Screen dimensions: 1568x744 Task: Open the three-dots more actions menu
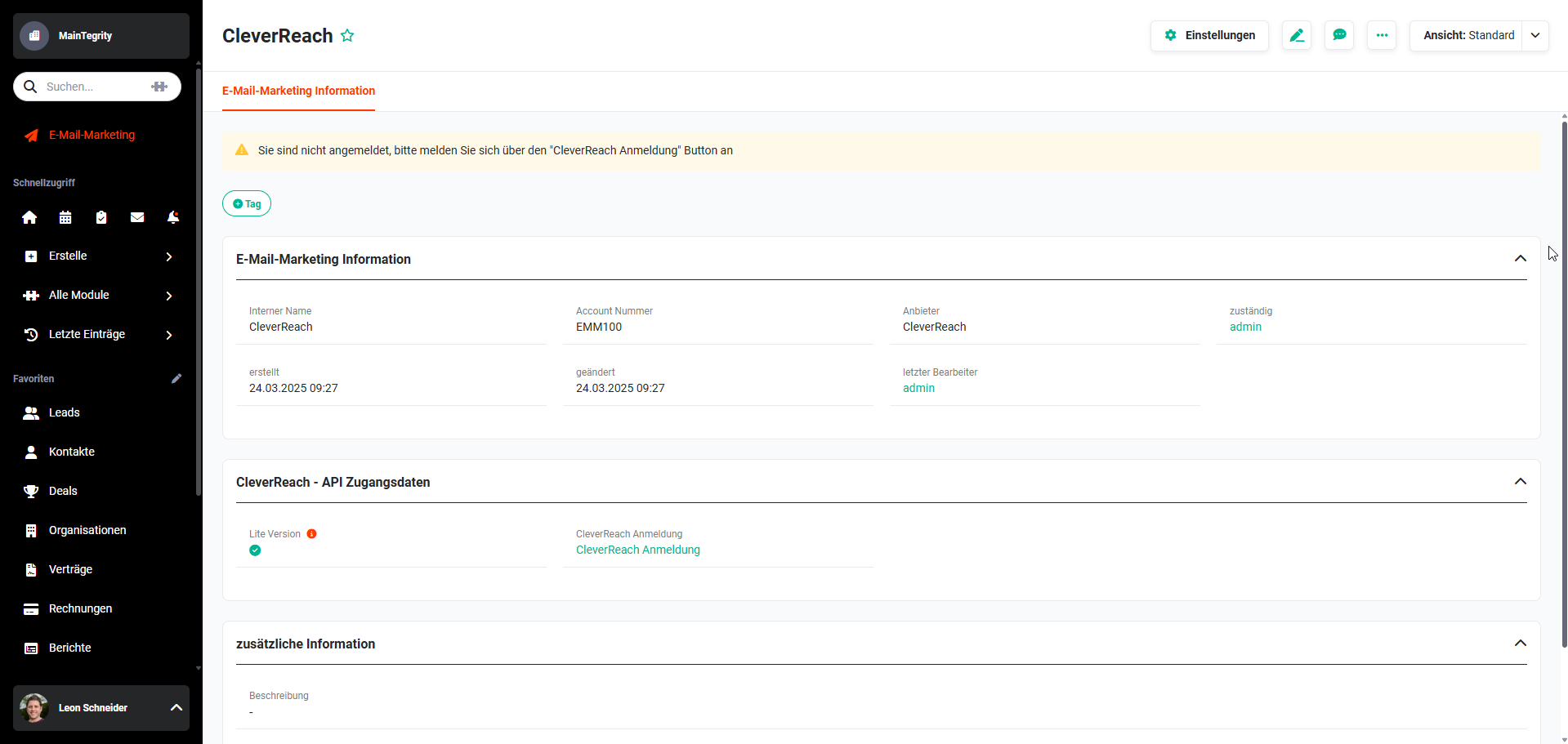(1382, 35)
